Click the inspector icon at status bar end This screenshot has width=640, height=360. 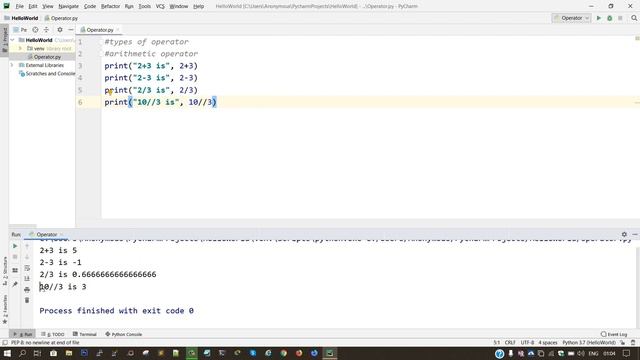click(x=633, y=342)
